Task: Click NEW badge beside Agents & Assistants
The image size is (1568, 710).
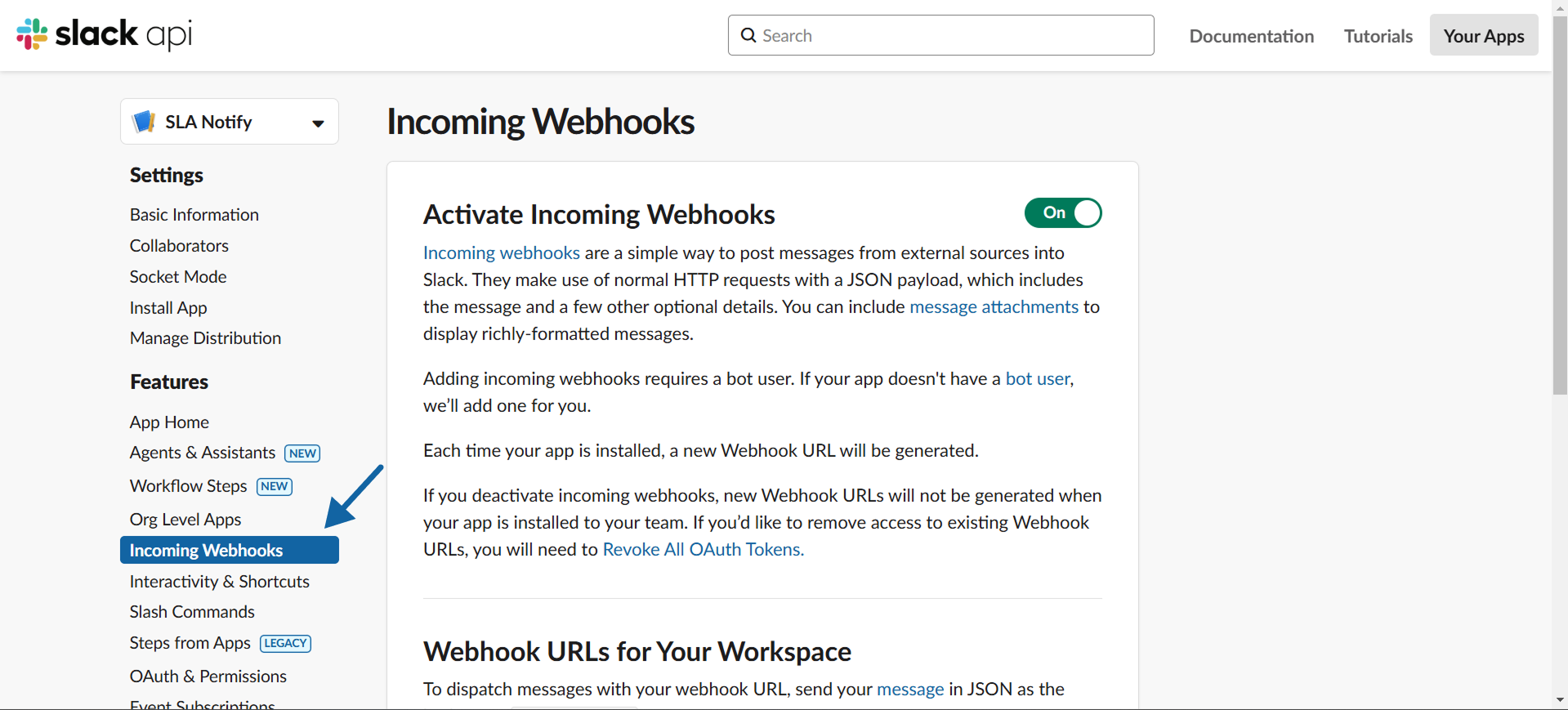Action: pyautogui.click(x=302, y=453)
